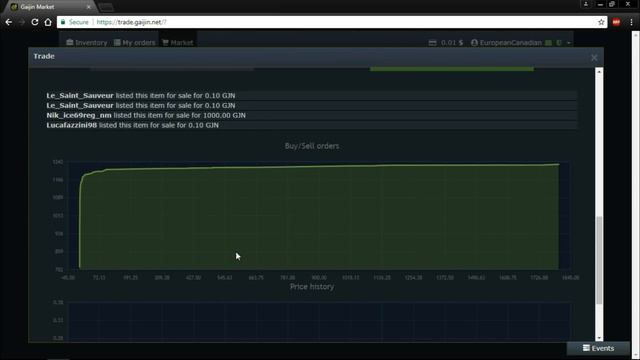Click the second Le_Saint_Sauveur listing row

coord(311,105)
